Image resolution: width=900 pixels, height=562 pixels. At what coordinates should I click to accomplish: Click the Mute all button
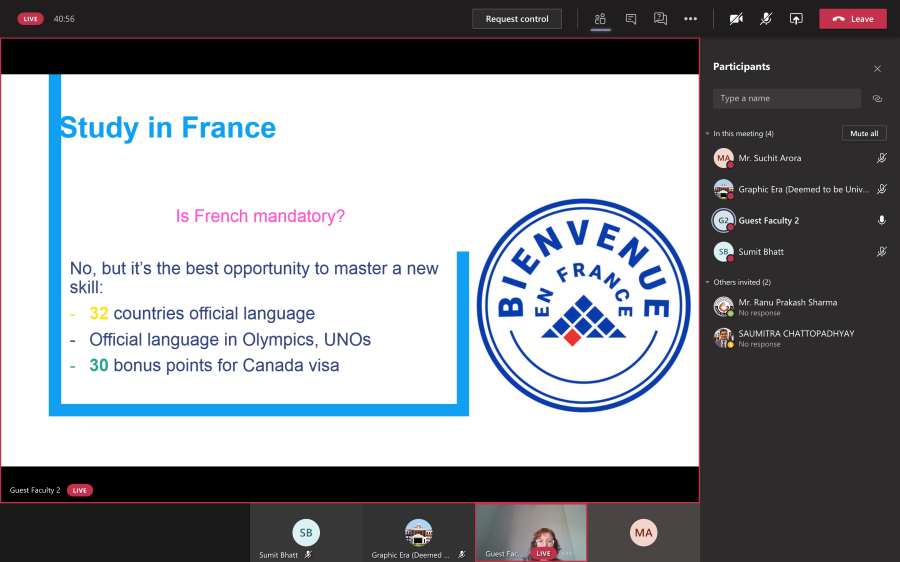[863, 133]
